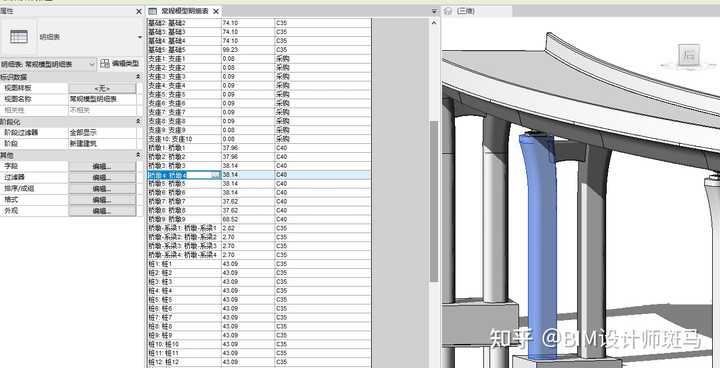Click the 视图名称 value field
This screenshot has height=368, width=720.
pos(102,99)
